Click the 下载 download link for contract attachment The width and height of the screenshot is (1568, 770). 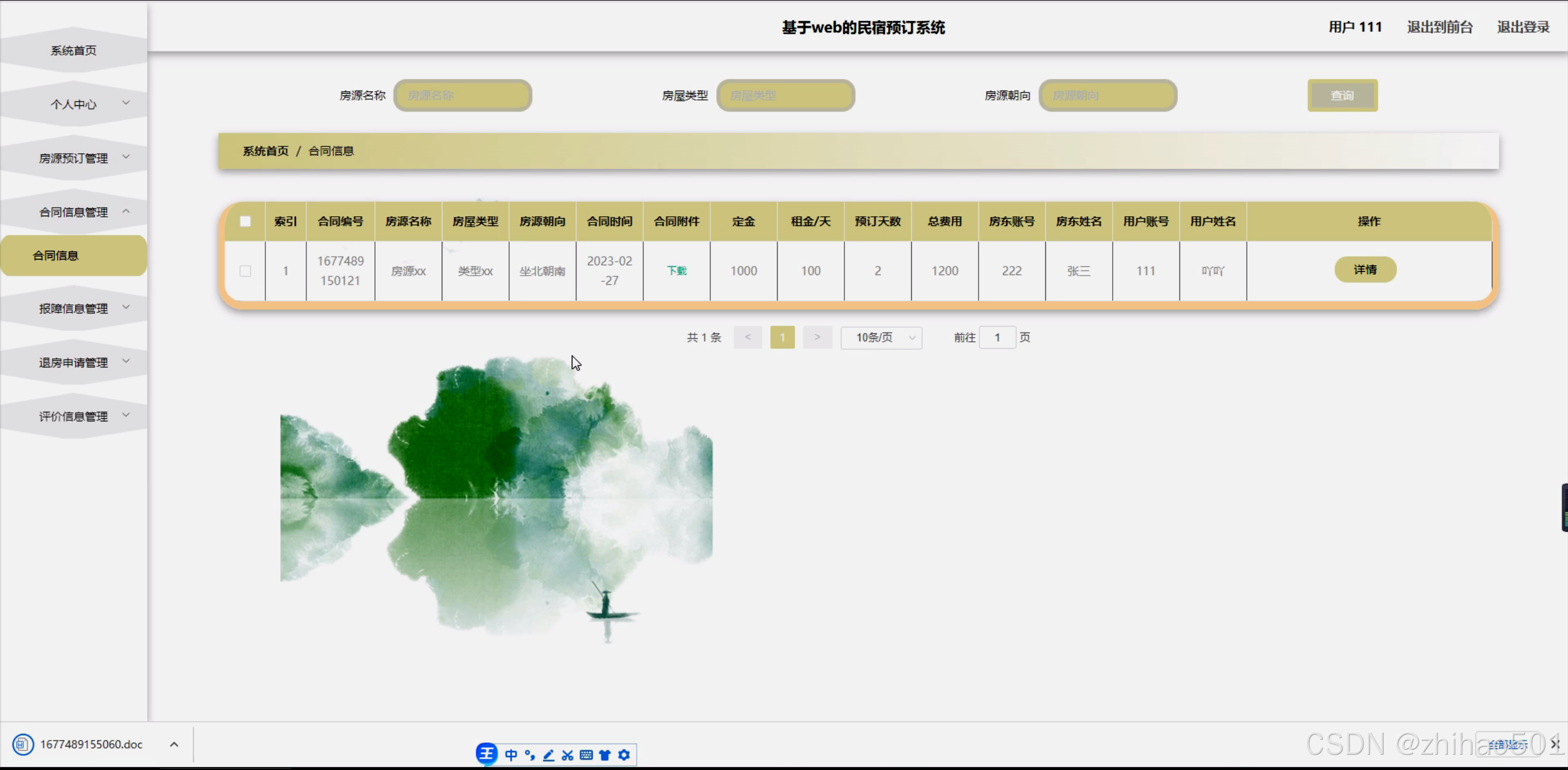676,270
